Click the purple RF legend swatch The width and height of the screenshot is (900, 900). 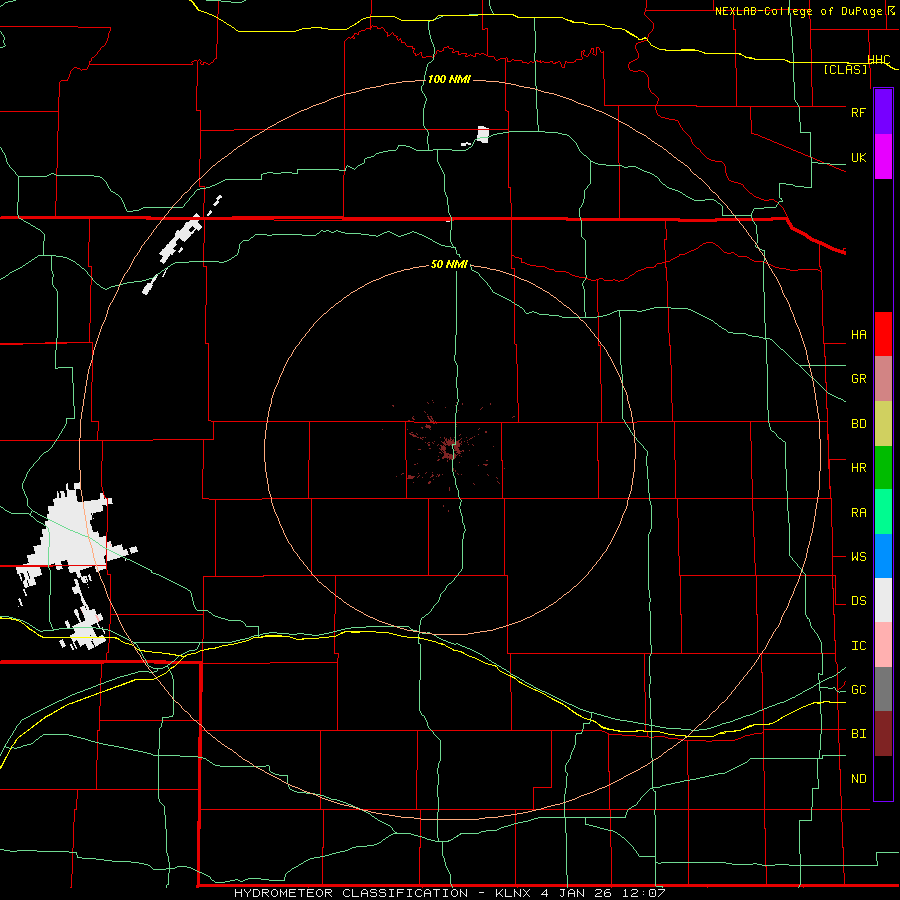point(883,112)
